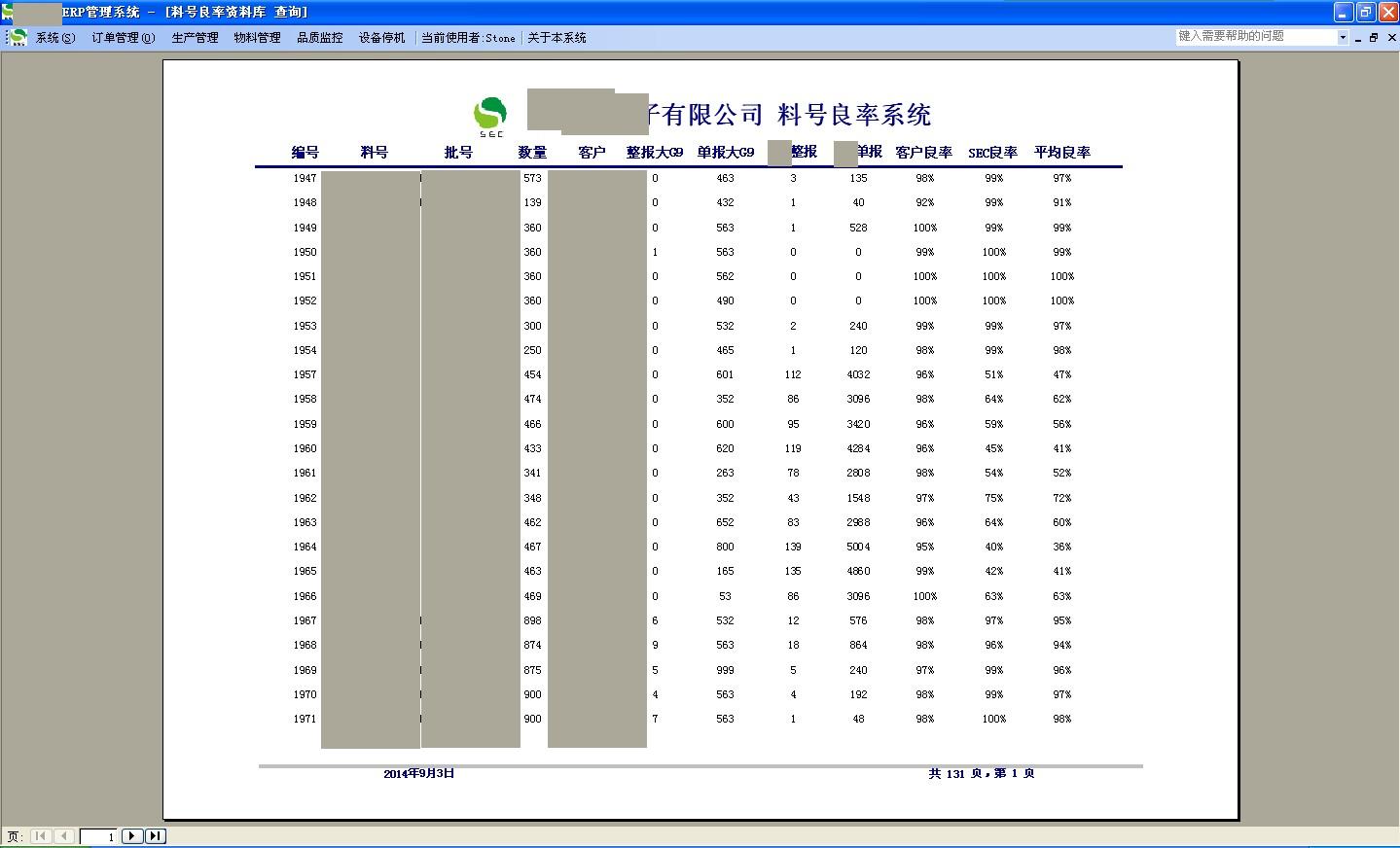Select row number 1957
The image size is (1400, 848).
305,374
